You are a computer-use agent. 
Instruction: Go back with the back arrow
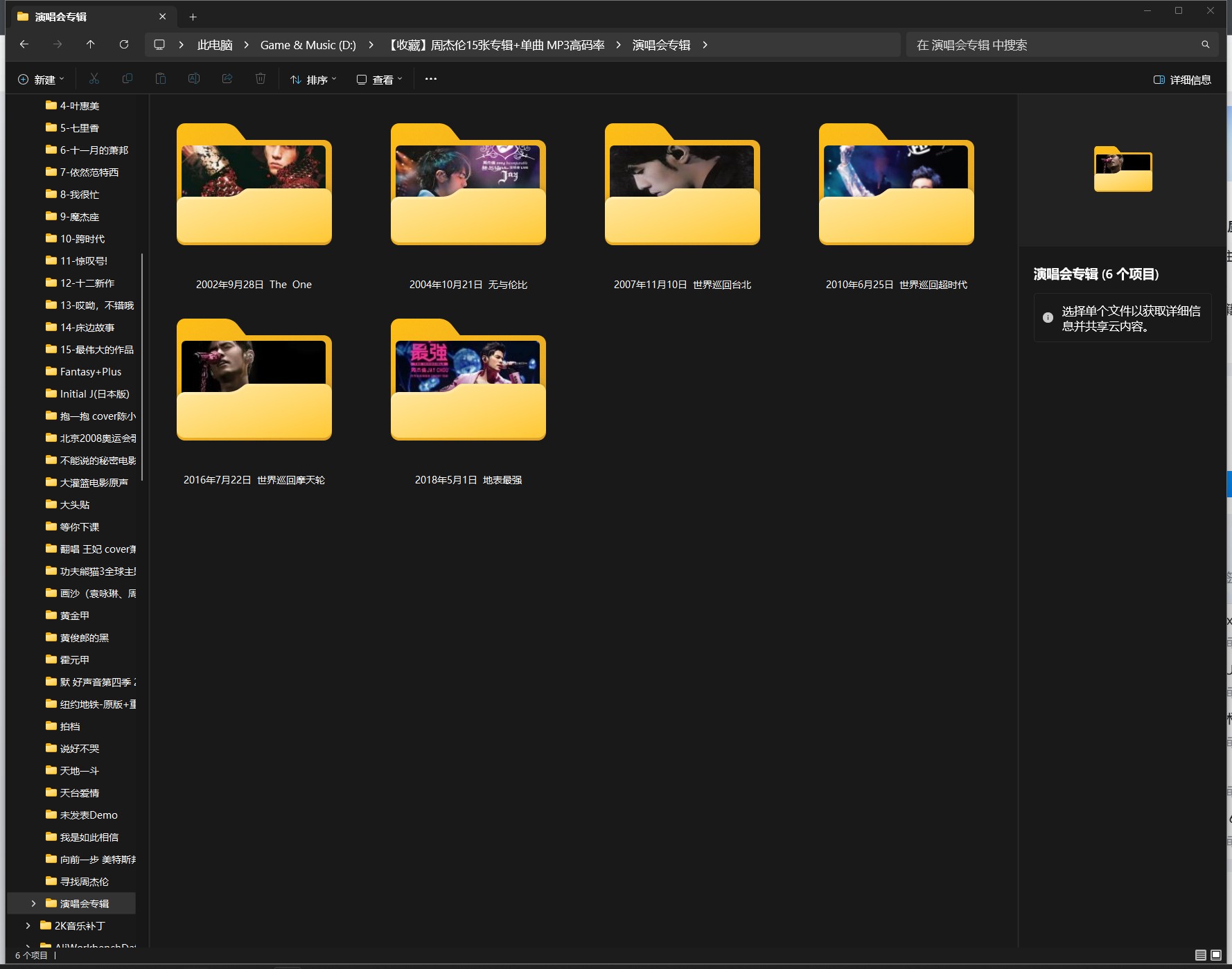(24, 44)
